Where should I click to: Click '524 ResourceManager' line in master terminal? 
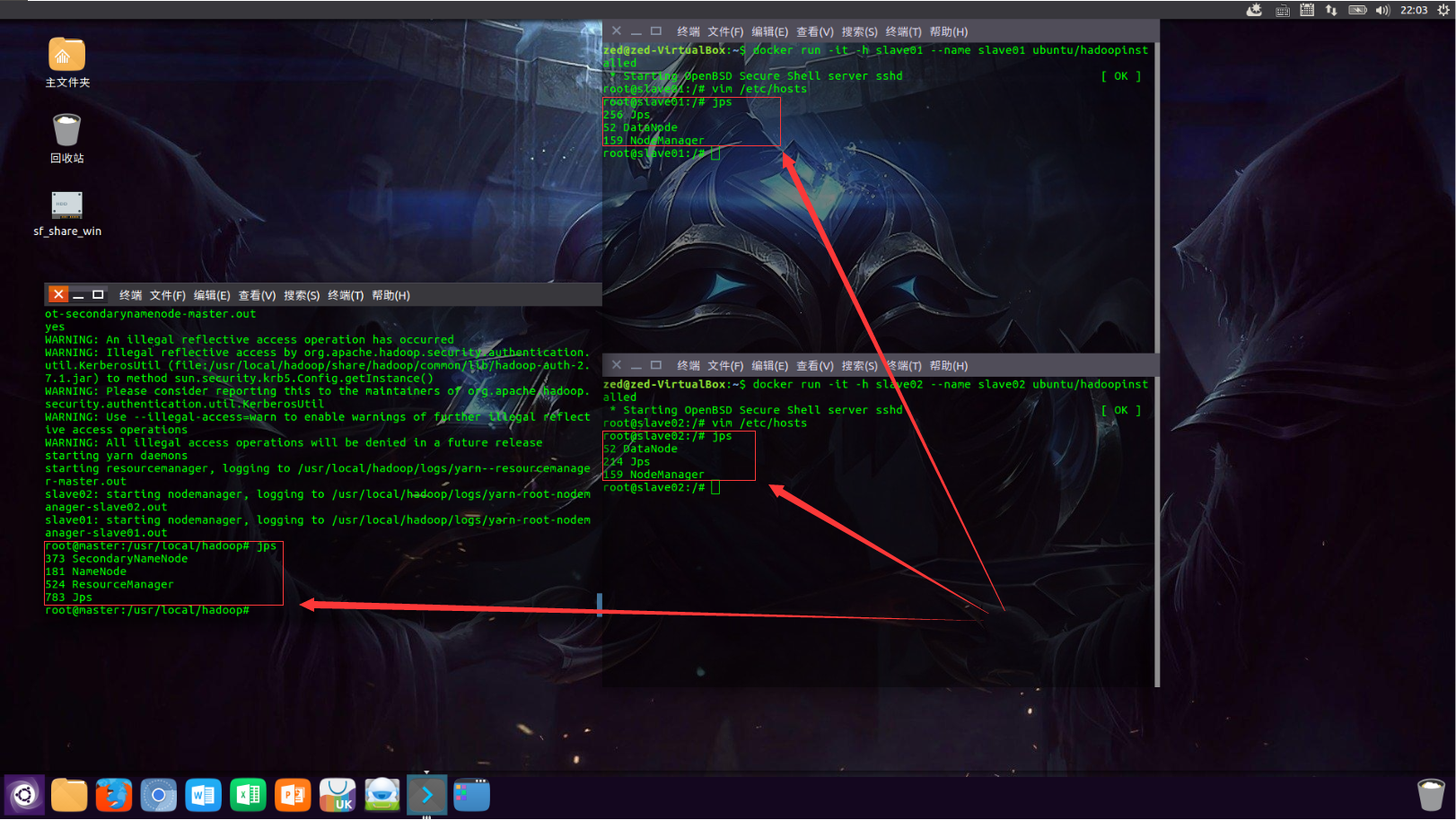click(x=110, y=584)
